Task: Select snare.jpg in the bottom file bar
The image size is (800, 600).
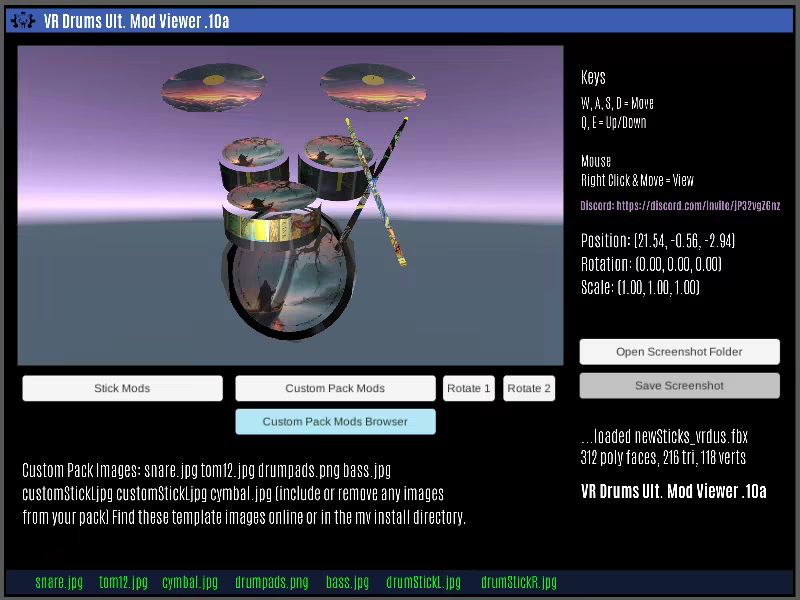Action: click(59, 582)
